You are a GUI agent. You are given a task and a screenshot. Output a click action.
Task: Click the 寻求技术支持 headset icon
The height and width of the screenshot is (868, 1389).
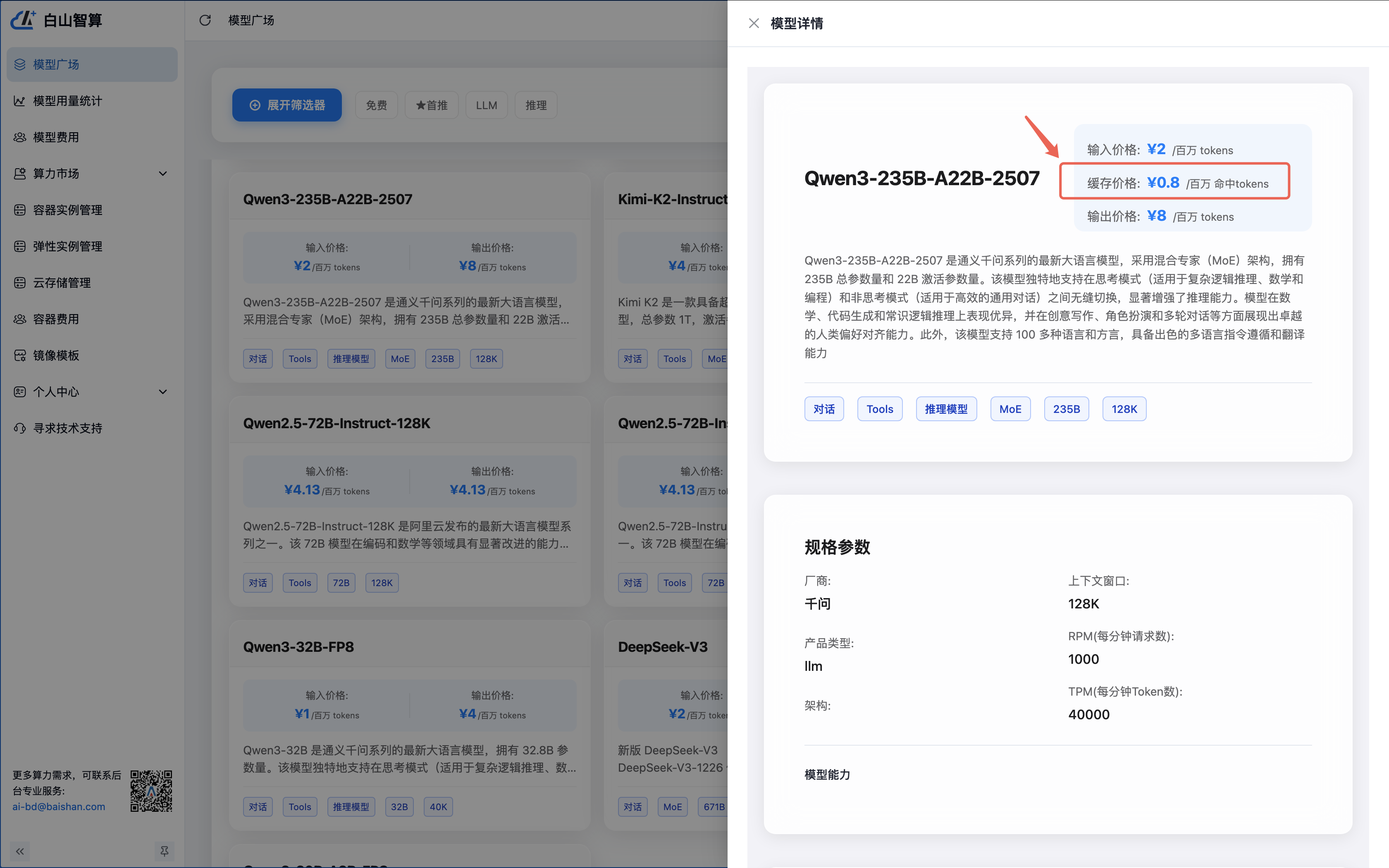tap(19, 428)
